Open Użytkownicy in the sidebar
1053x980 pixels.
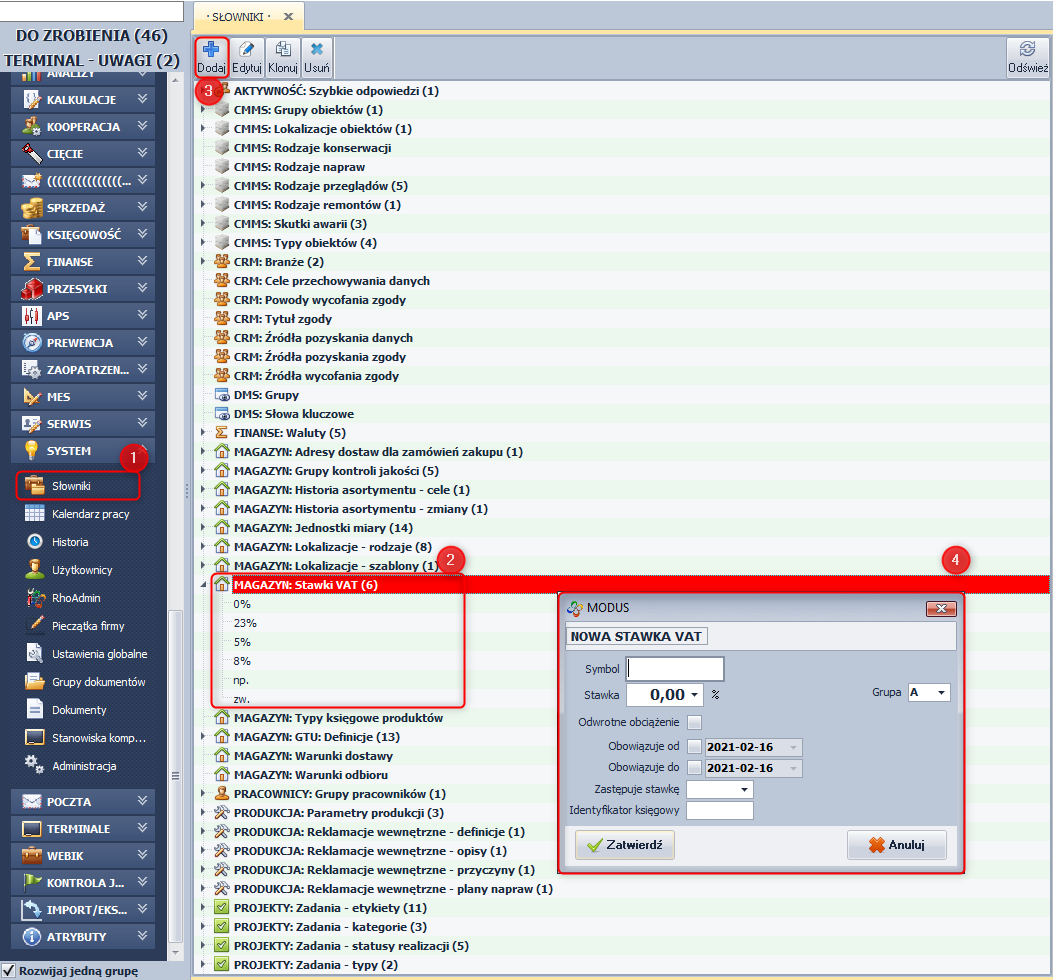point(82,570)
